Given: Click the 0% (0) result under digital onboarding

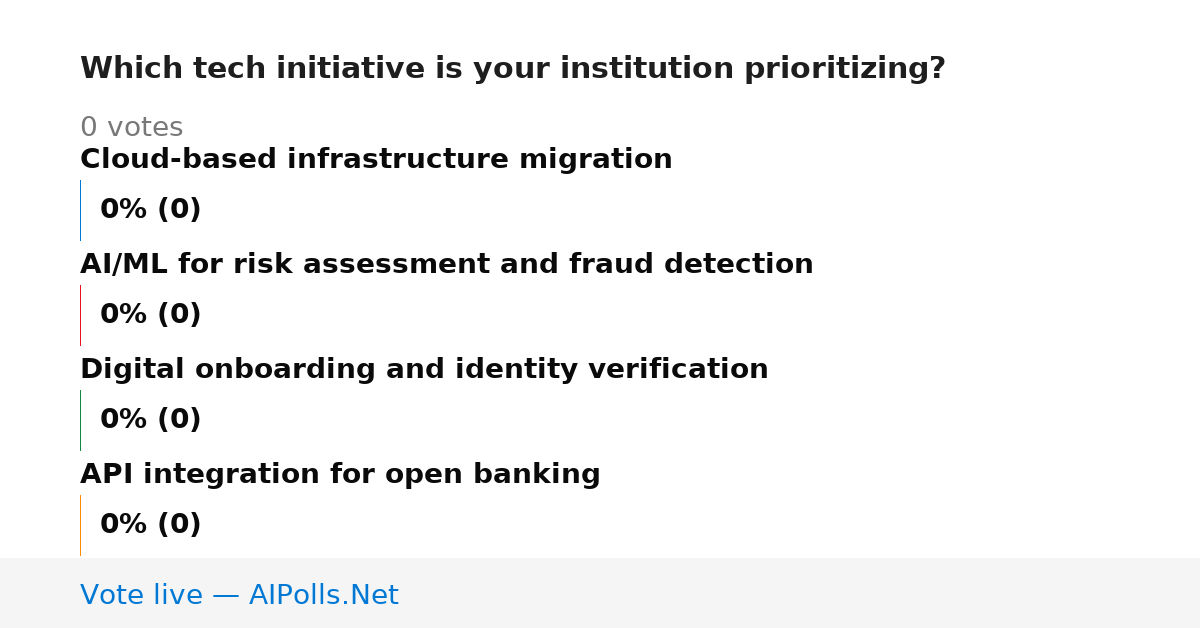Looking at the screenshot, I should click(151, 420).
